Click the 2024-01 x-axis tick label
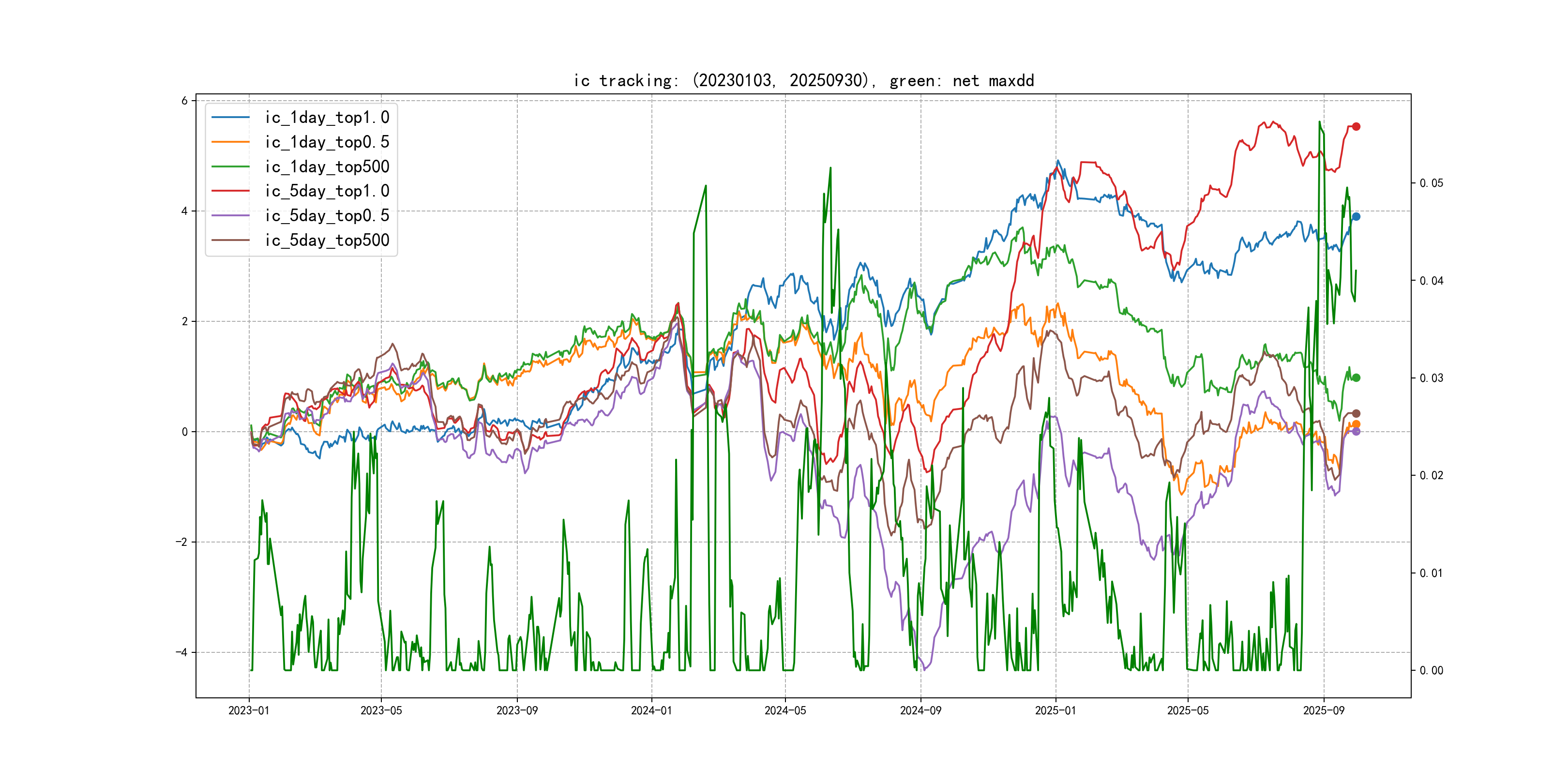This screenshot has height=784, width=1568. (x=651, y=710)
